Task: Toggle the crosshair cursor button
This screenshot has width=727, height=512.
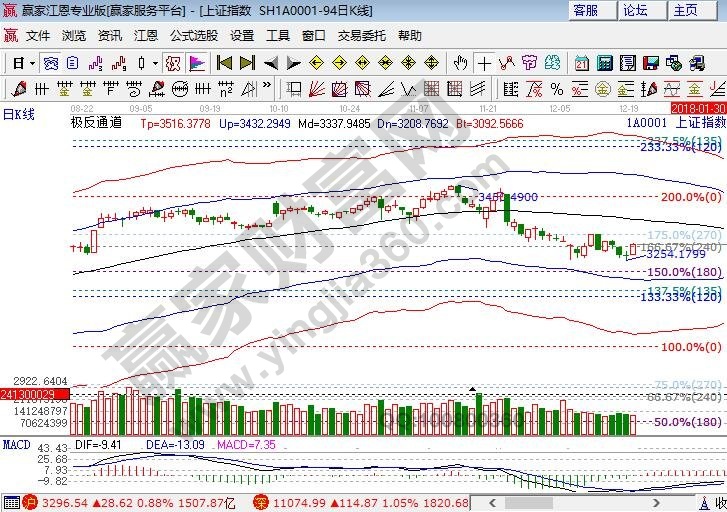Action: (x=484, y=63)
